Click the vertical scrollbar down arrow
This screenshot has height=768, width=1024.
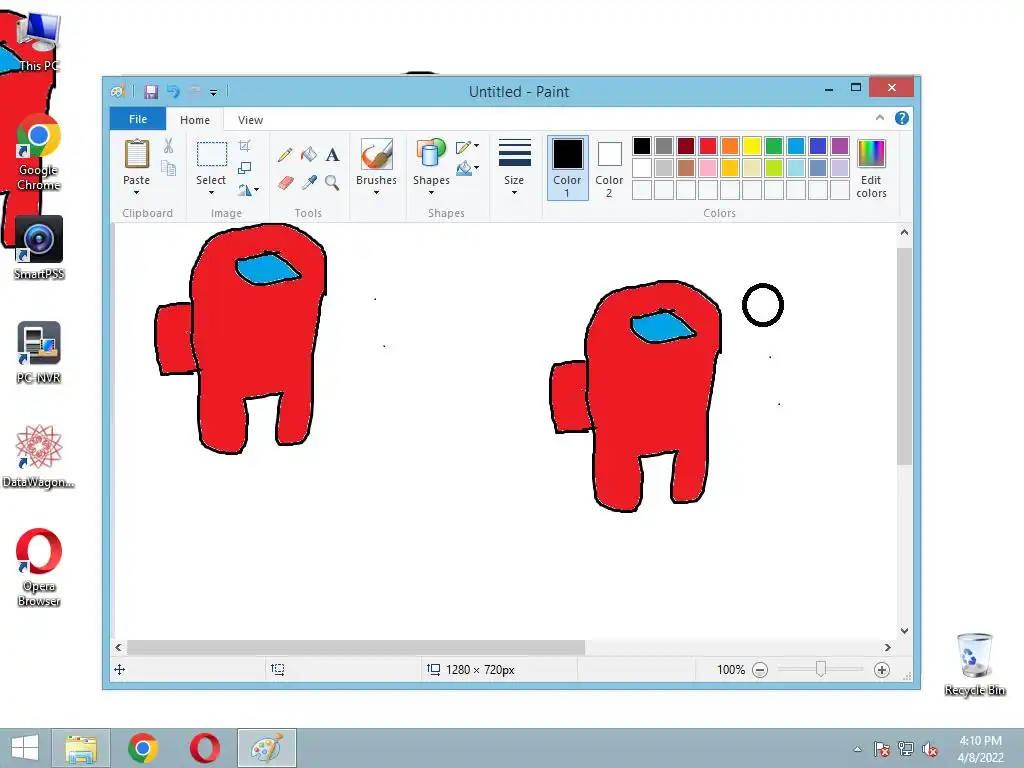[904, 631]
